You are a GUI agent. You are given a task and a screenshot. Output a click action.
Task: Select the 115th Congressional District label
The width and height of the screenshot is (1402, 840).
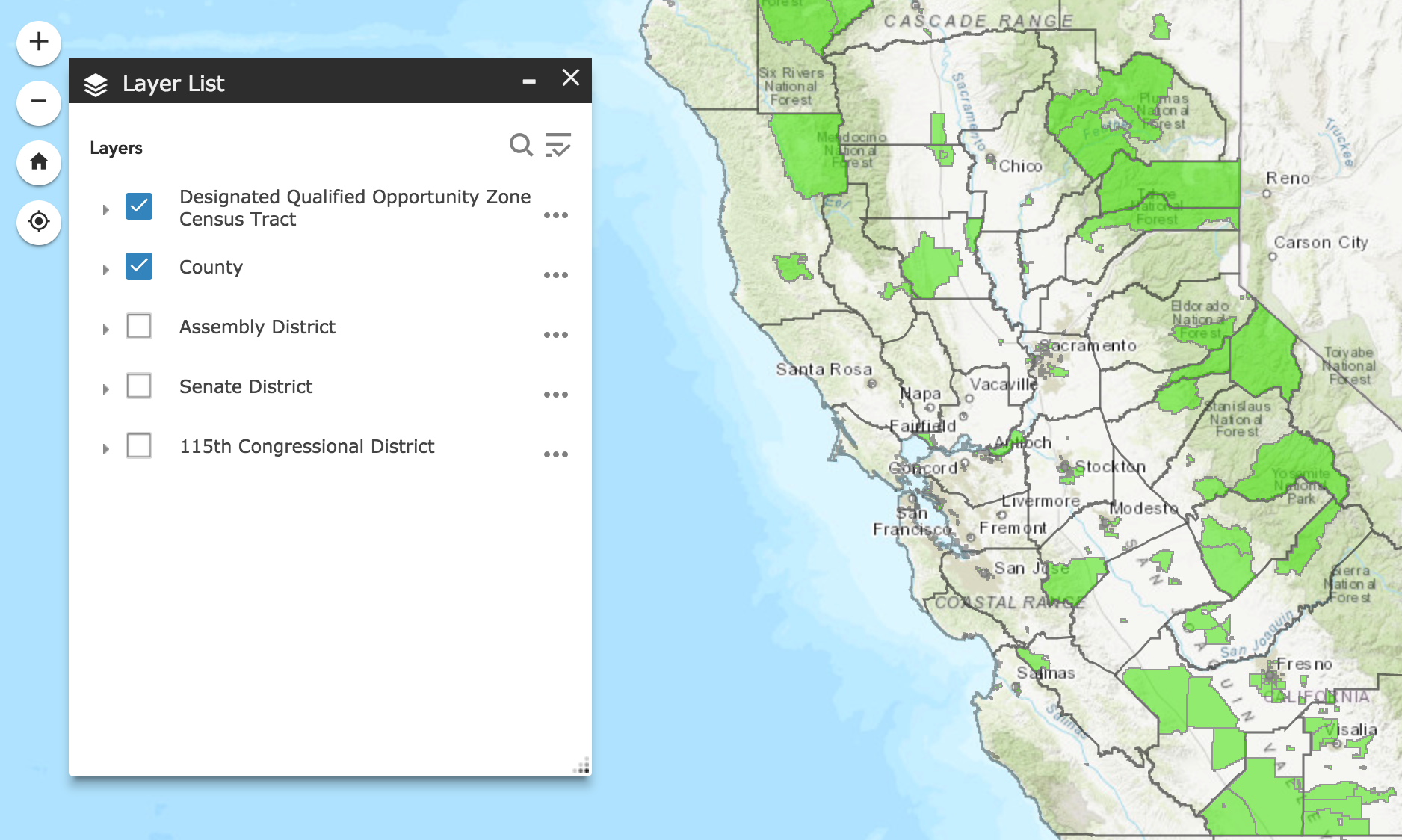pos(306,446)
